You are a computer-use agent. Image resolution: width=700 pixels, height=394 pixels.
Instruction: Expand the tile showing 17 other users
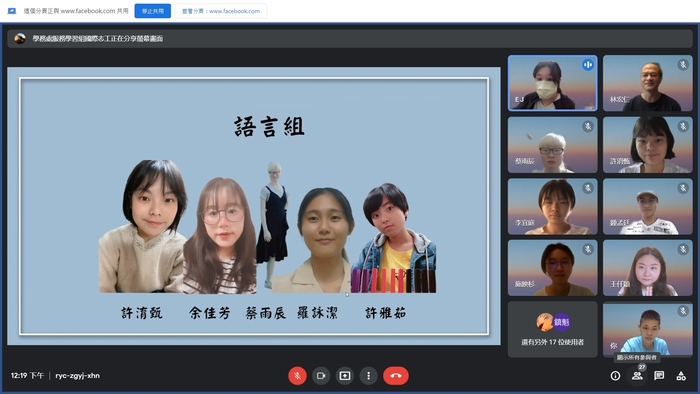553,329
